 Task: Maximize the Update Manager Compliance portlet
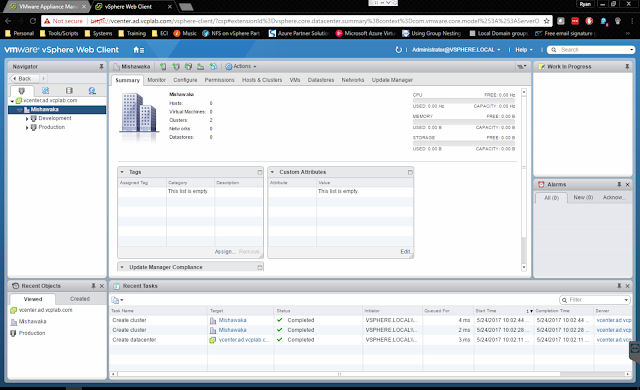260,267
